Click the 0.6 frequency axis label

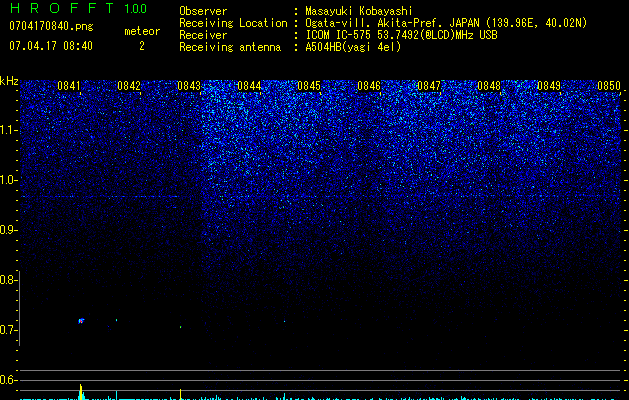[8, 380]
